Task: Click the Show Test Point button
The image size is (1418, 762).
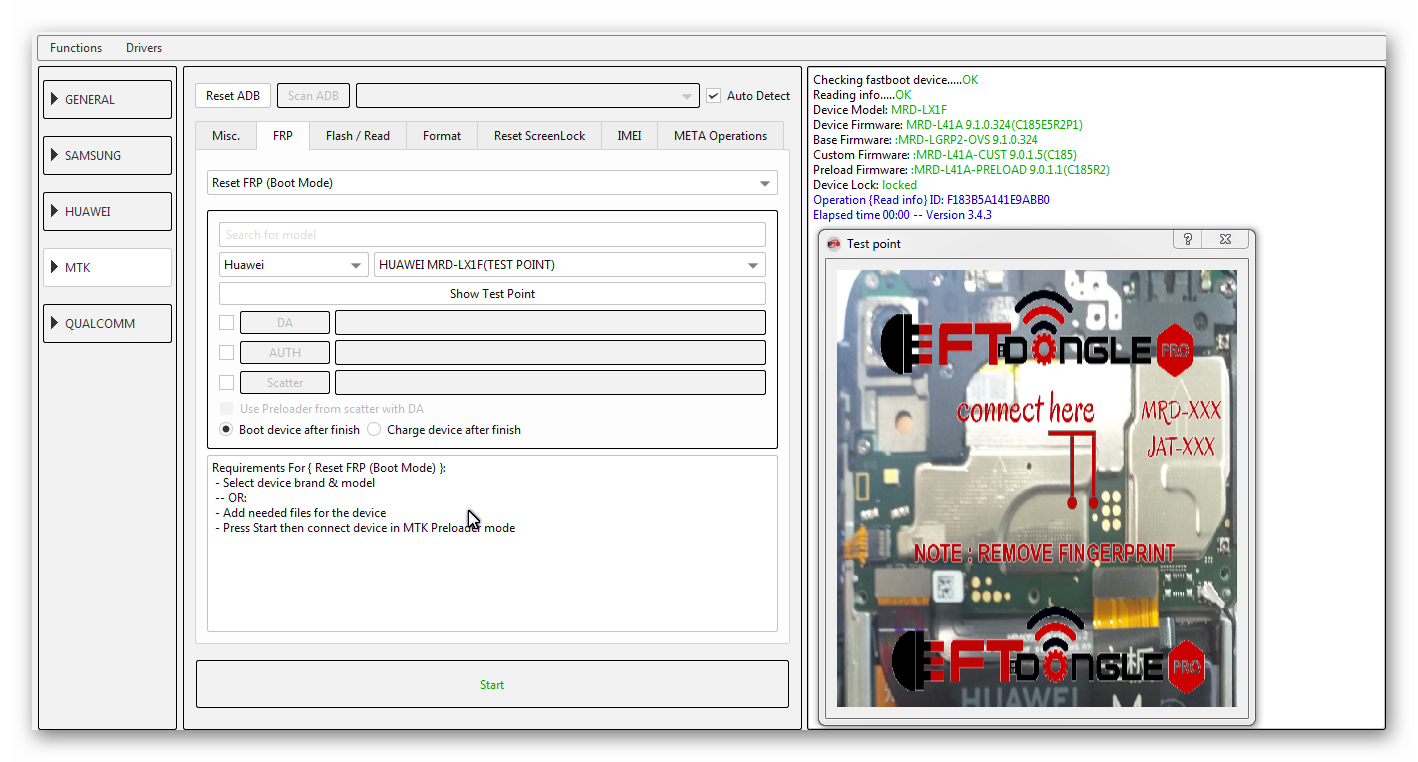Action: coord(492,294)
